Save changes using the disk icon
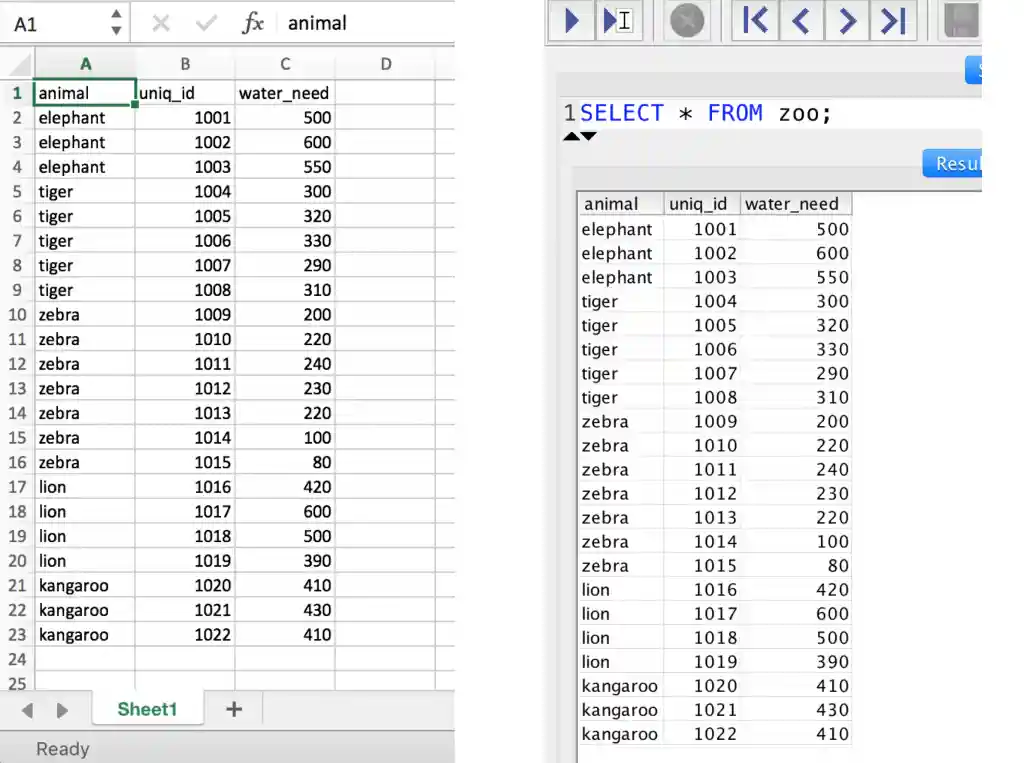The image size is (1024, 763). [x=961, y=20]
